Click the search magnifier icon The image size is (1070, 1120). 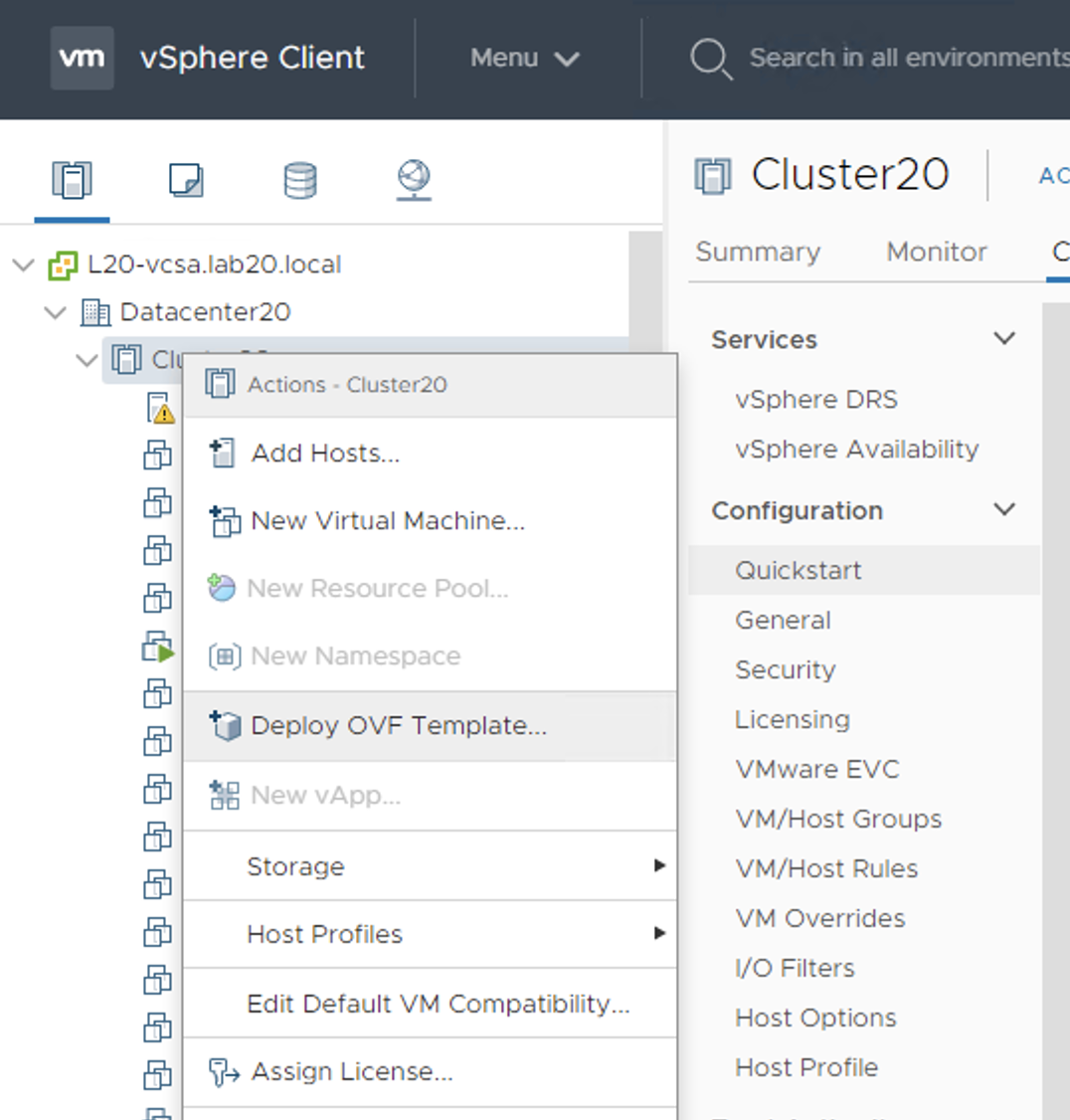pos(710,58)
